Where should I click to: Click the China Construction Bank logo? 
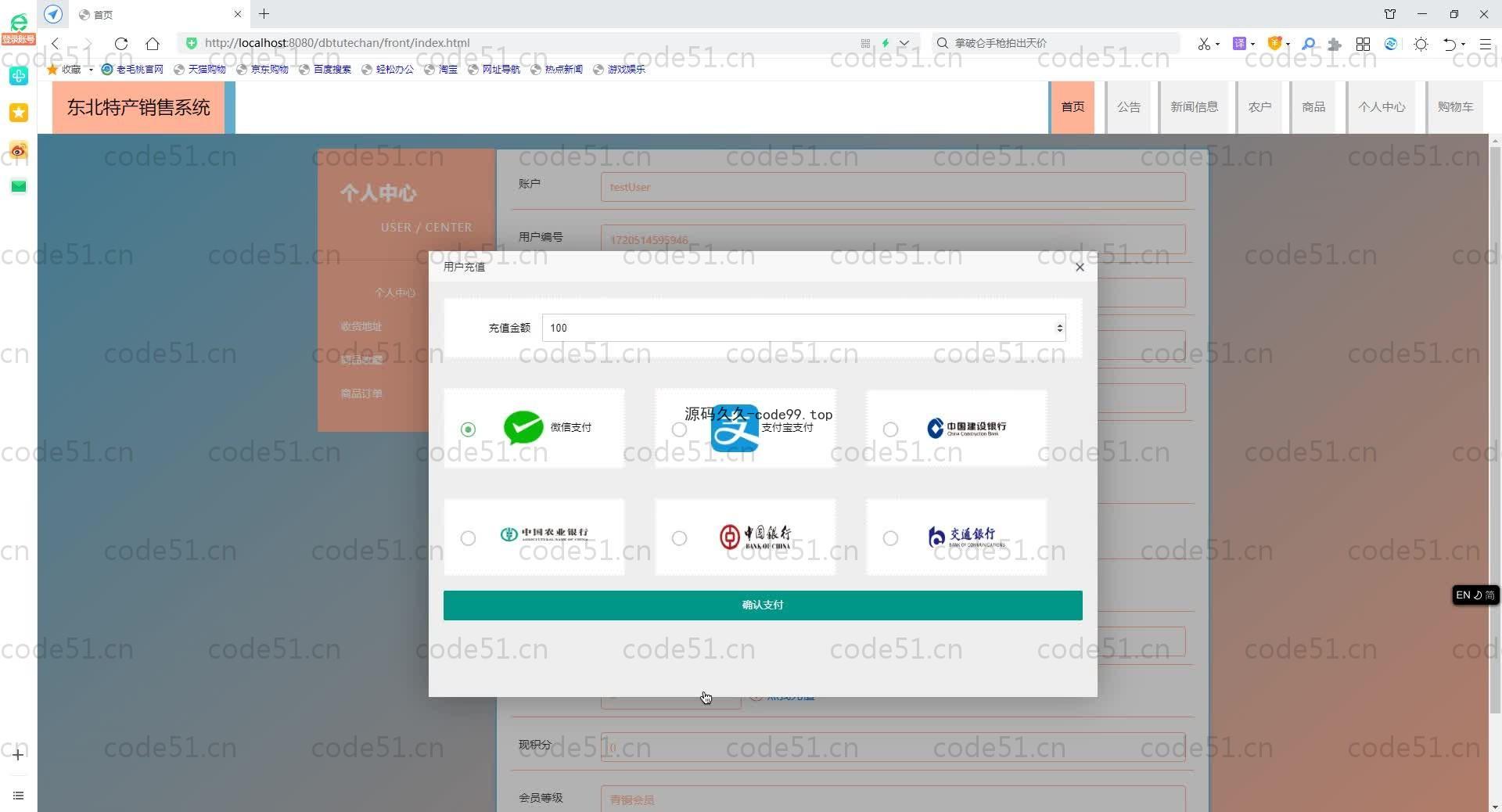coord(967,428)
